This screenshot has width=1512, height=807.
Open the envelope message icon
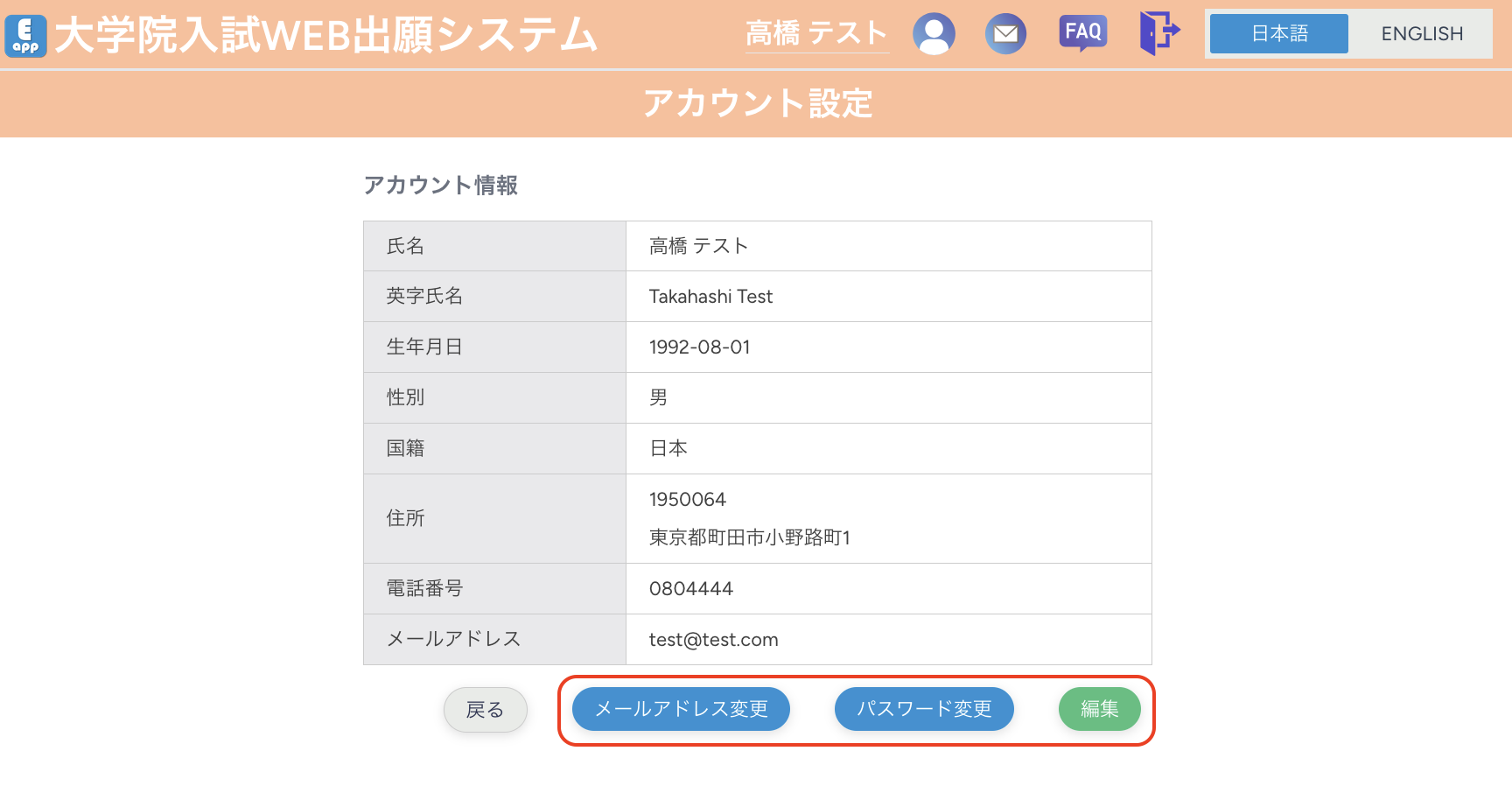coord(1005,33)
